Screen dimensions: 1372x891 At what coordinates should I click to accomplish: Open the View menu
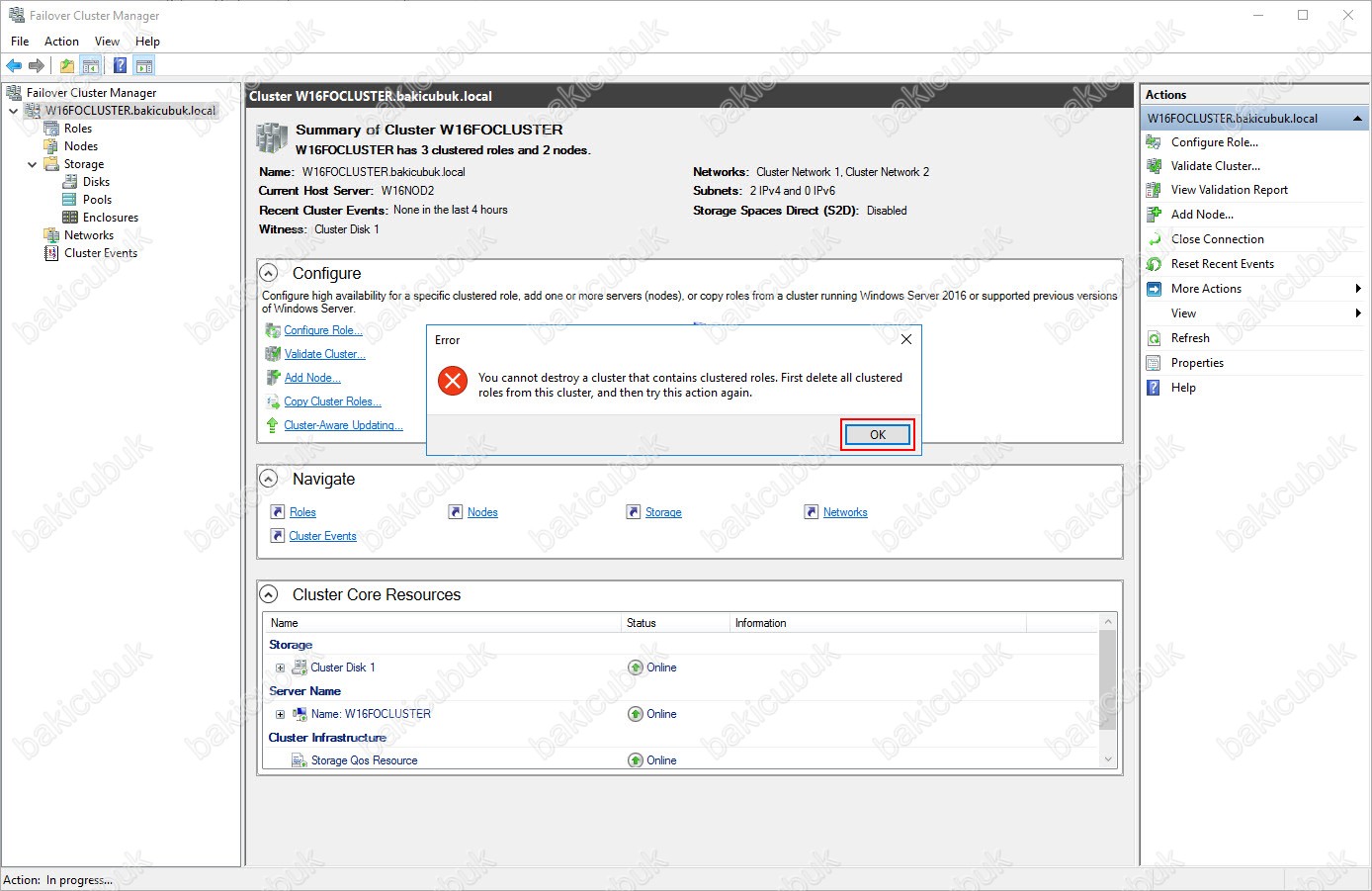tap(107, 42)
